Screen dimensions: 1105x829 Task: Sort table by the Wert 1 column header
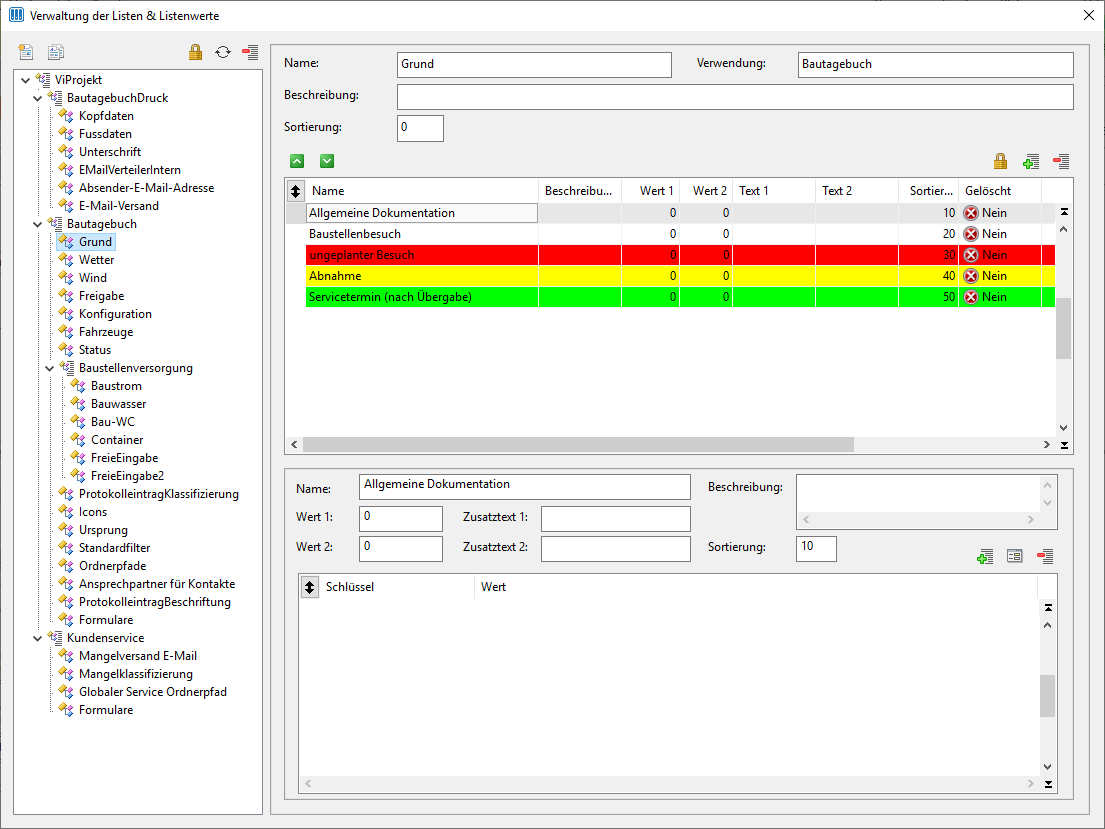650,191
